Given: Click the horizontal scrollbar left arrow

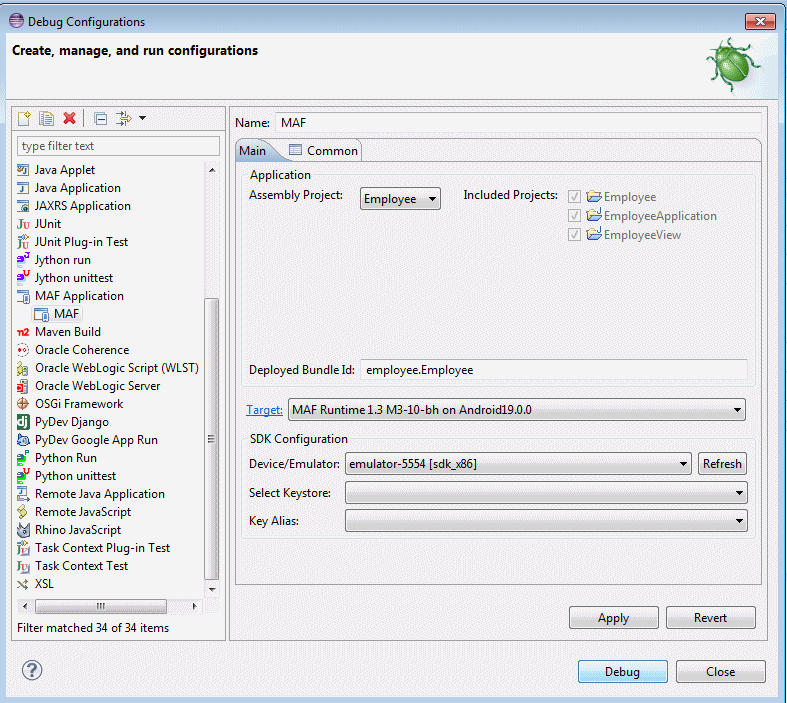Looking at the screenshot, I should pyautogui.click(x=25, y=606).
